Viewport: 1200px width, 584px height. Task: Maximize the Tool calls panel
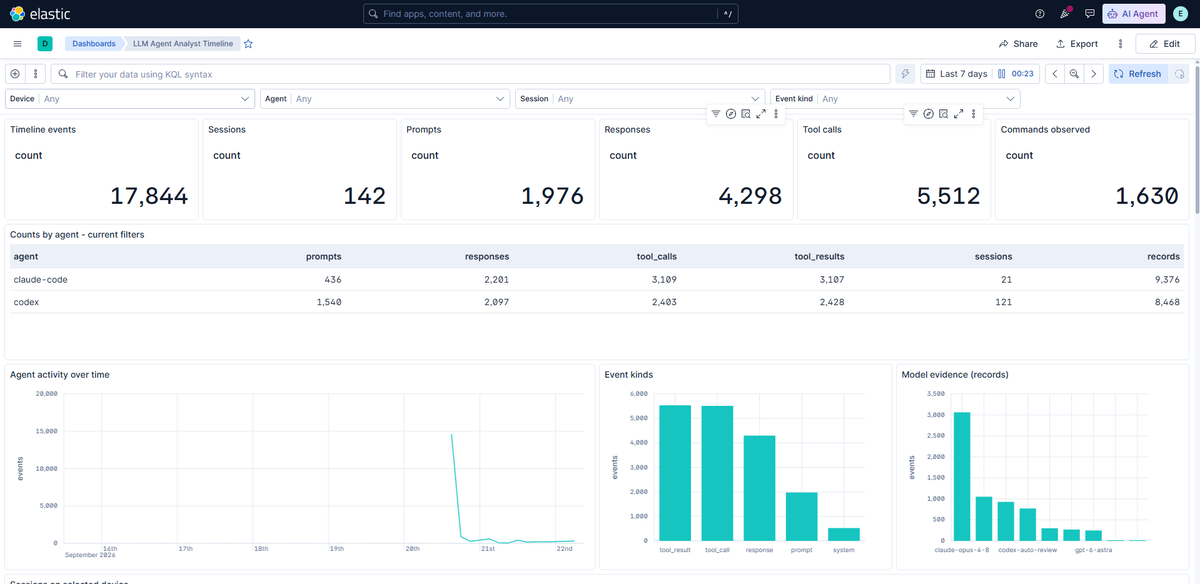pyautogui.click(x=958, y=114)
